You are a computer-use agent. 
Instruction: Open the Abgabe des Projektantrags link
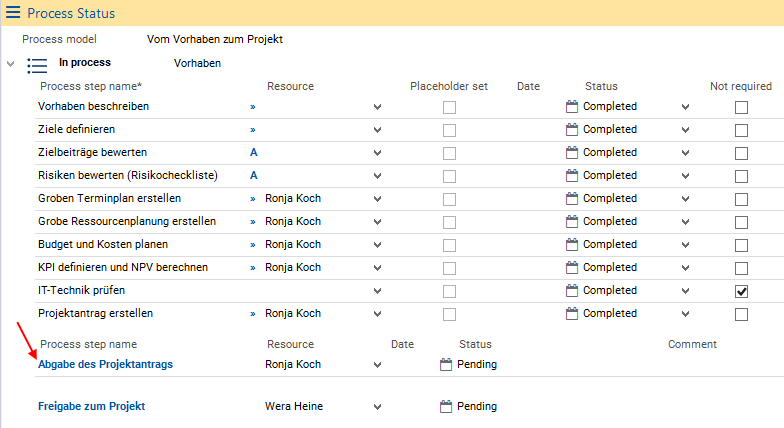105,365
